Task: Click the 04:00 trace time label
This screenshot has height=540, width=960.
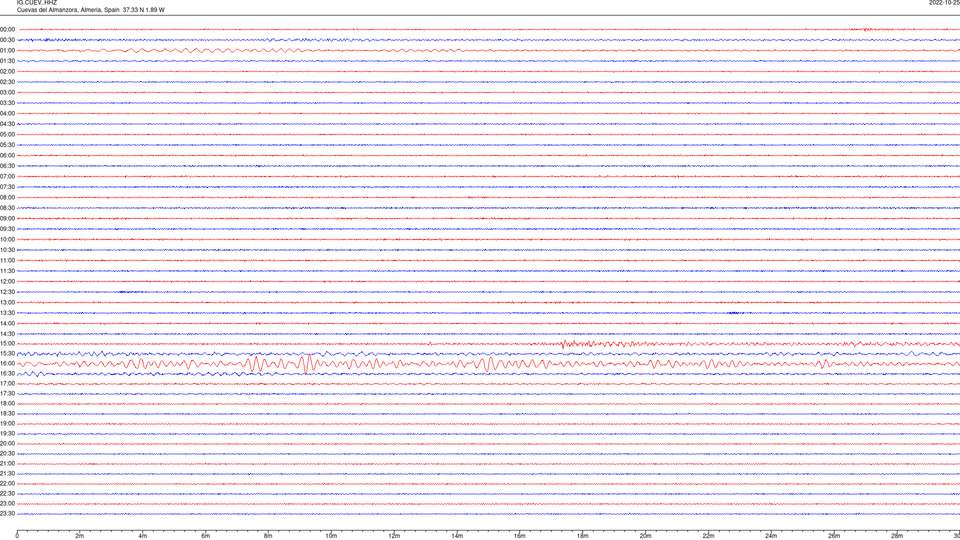Action: (7, 113)
